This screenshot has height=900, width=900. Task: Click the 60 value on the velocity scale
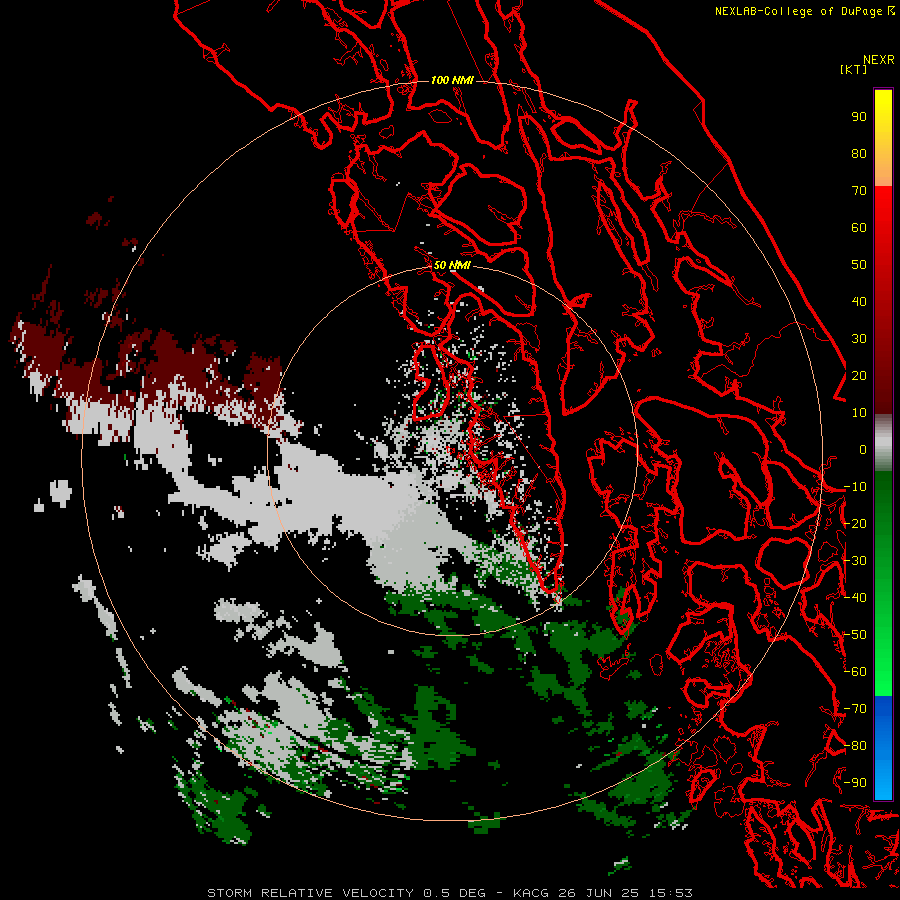(x=859, y=228)
